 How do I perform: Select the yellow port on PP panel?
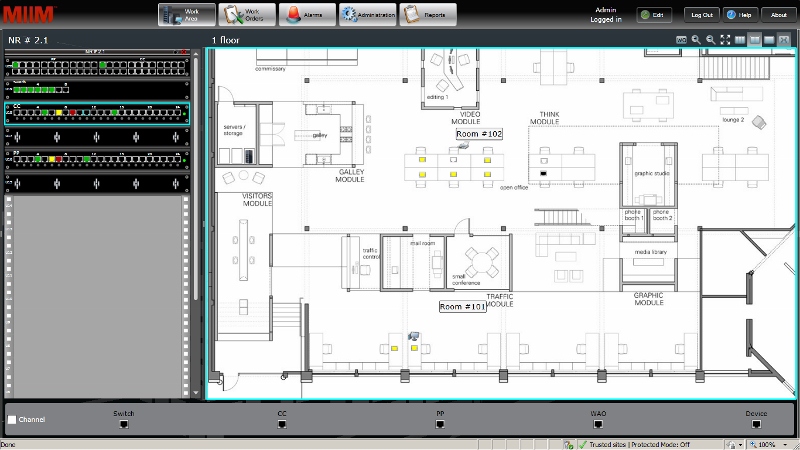click(x=52, y=160)
